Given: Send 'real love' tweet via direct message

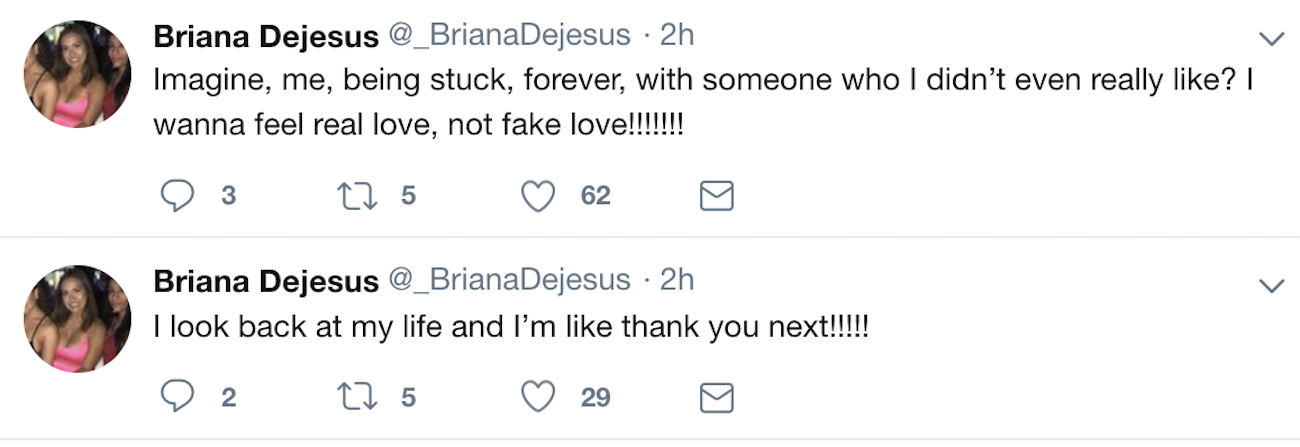Looking at the screenshot, I should [x=715, y=197].
